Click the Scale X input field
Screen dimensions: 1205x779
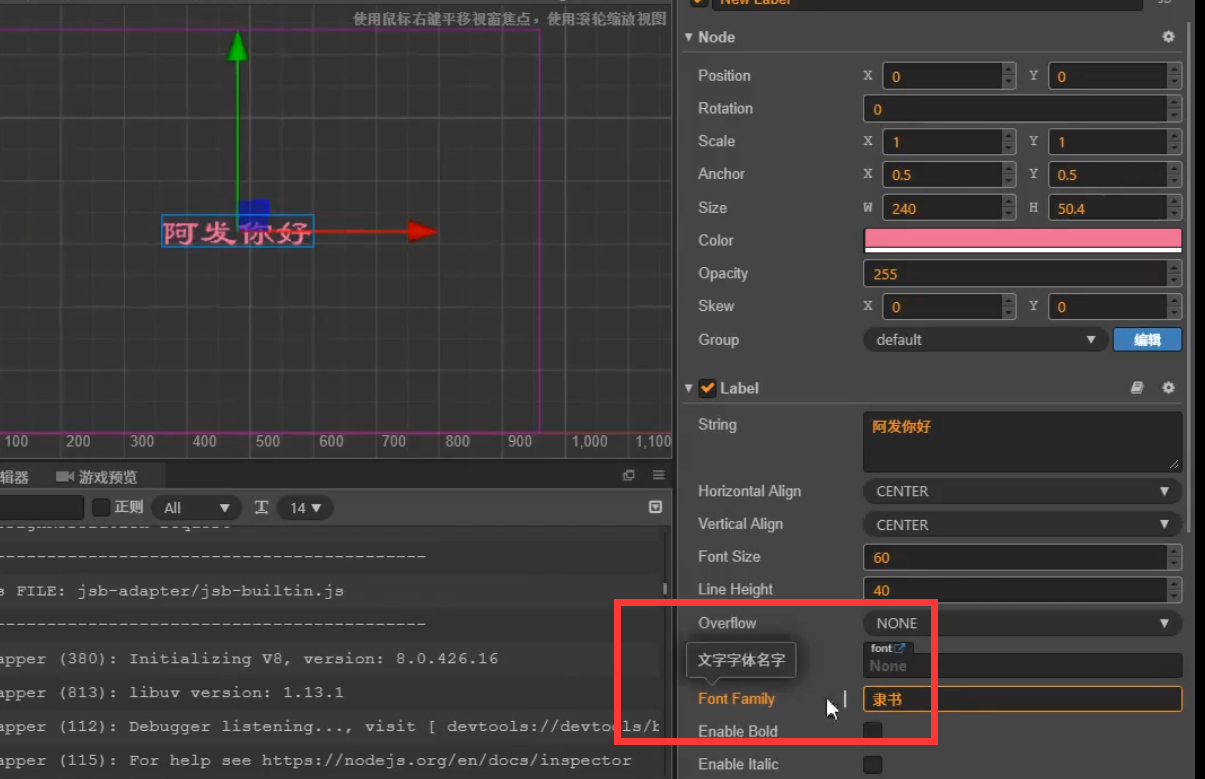942,142
